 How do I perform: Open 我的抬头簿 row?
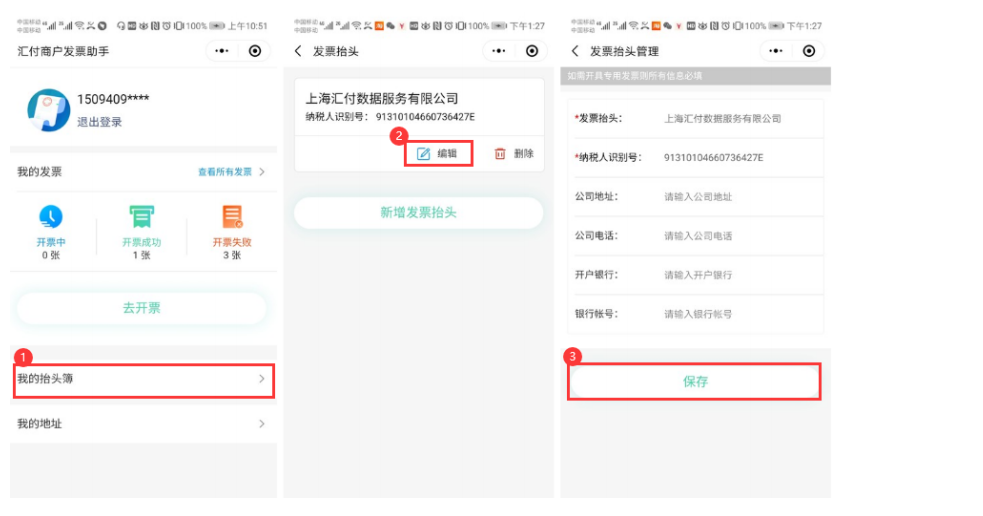pyautogui.click(x=144, y=379)
